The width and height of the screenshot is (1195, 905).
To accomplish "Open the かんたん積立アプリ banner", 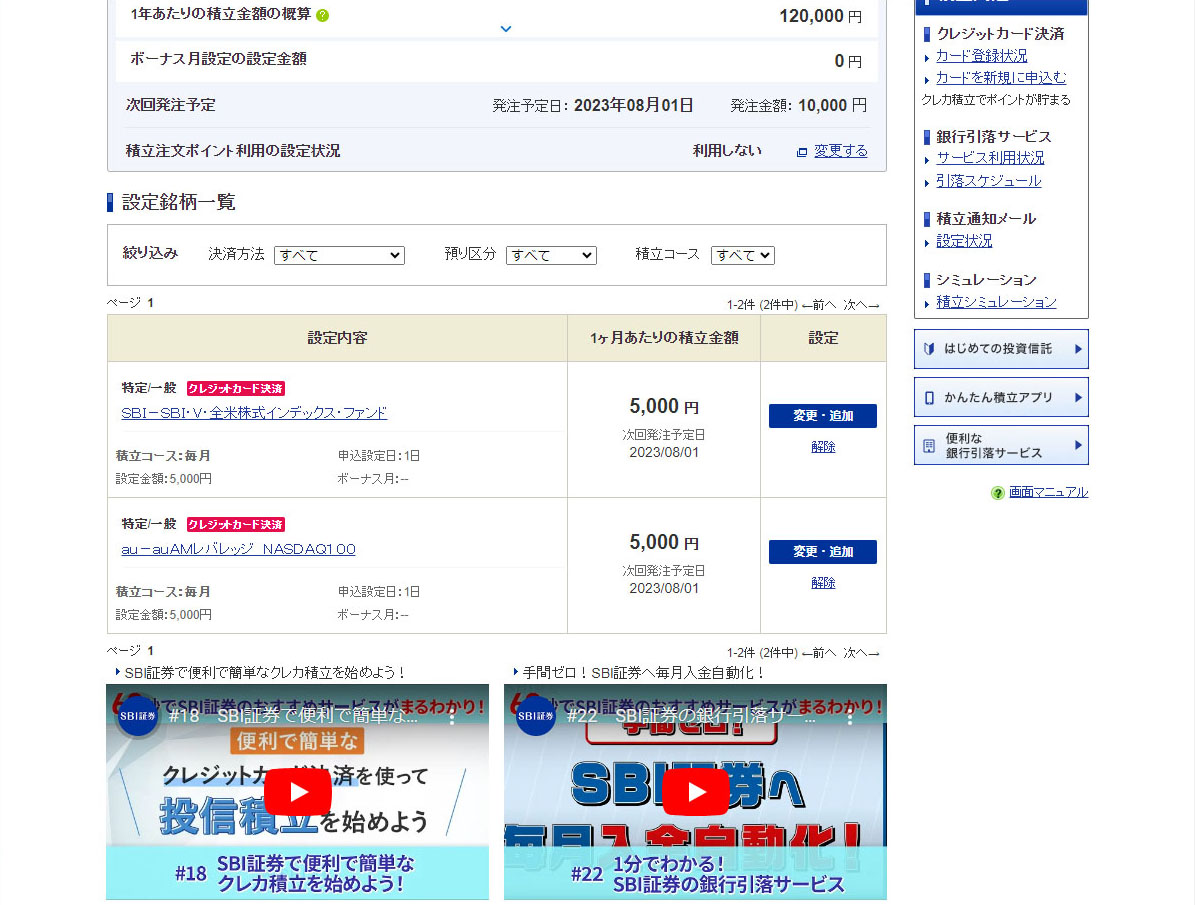I will [1000, 397].
